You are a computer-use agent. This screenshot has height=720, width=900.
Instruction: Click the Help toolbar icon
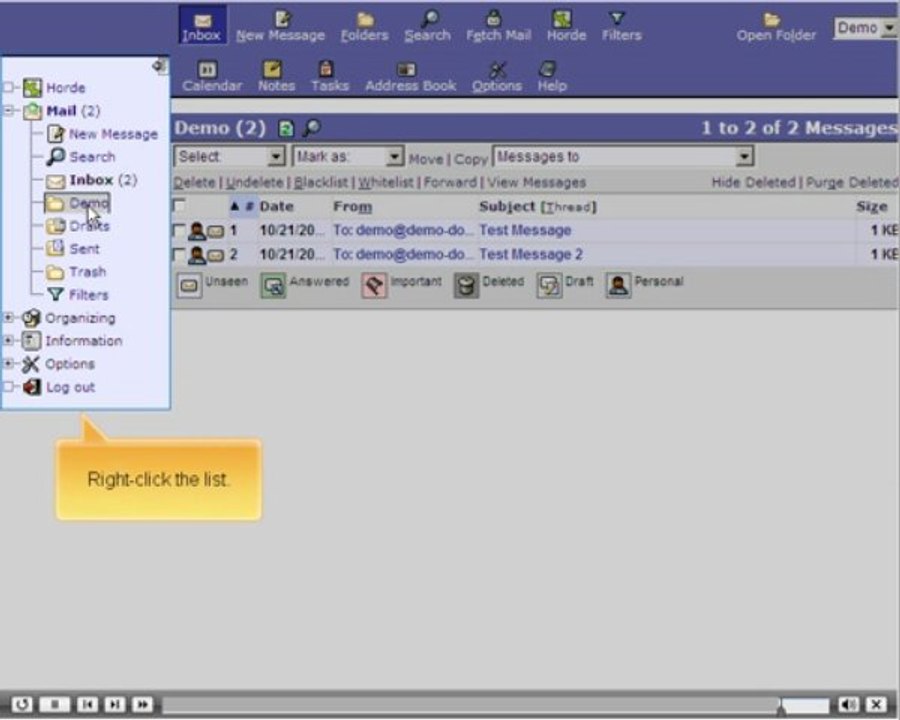pyautogui.click(x=552, y=77)
